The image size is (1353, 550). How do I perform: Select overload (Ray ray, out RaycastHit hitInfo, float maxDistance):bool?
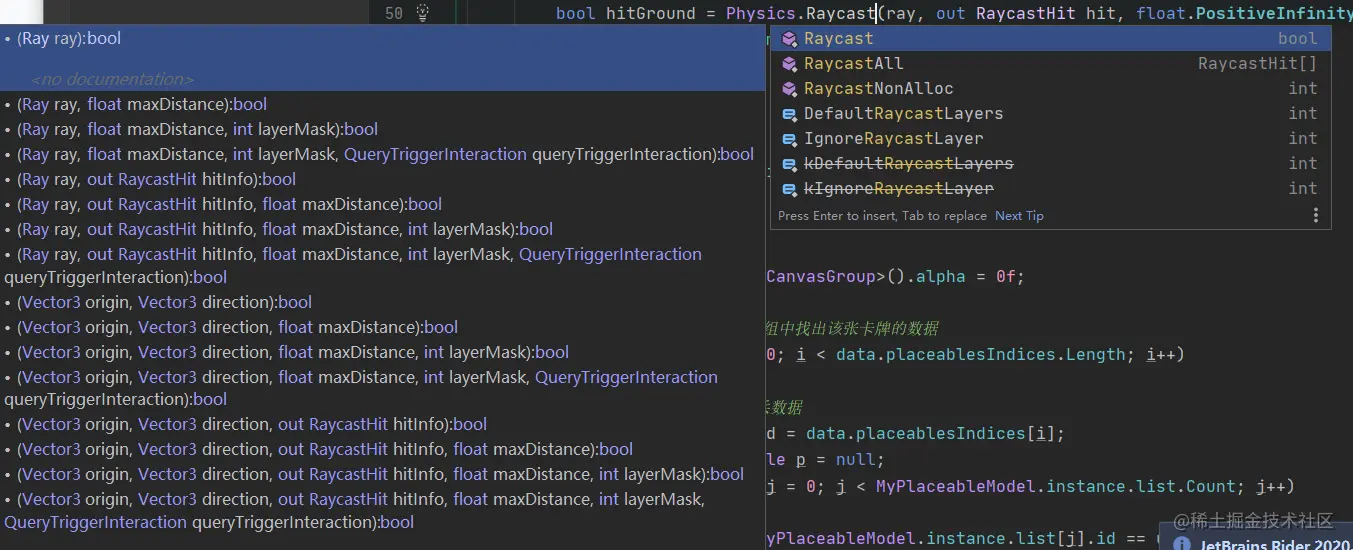(223, 204)
